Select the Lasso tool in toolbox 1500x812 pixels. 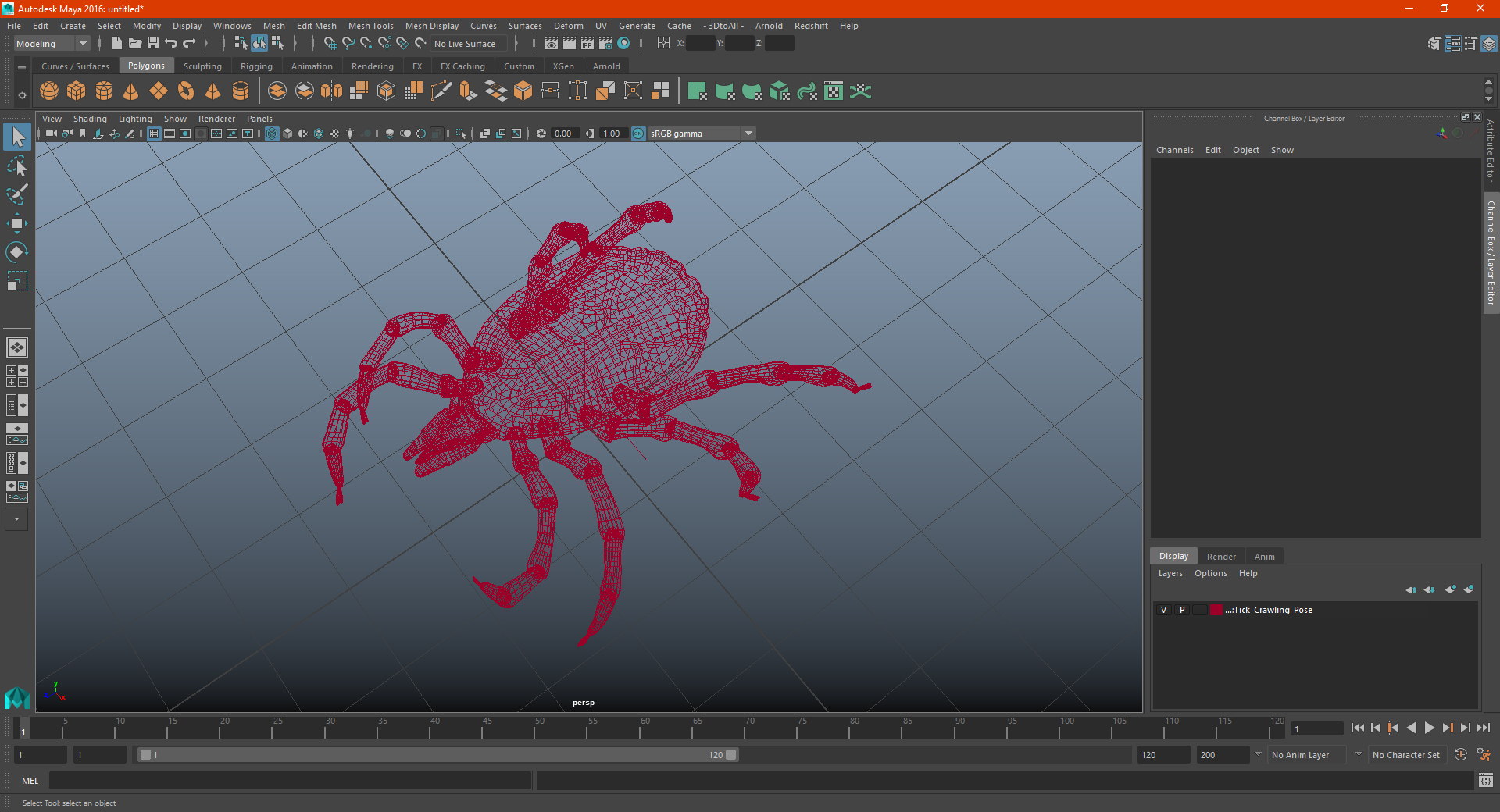pos(16,166)
